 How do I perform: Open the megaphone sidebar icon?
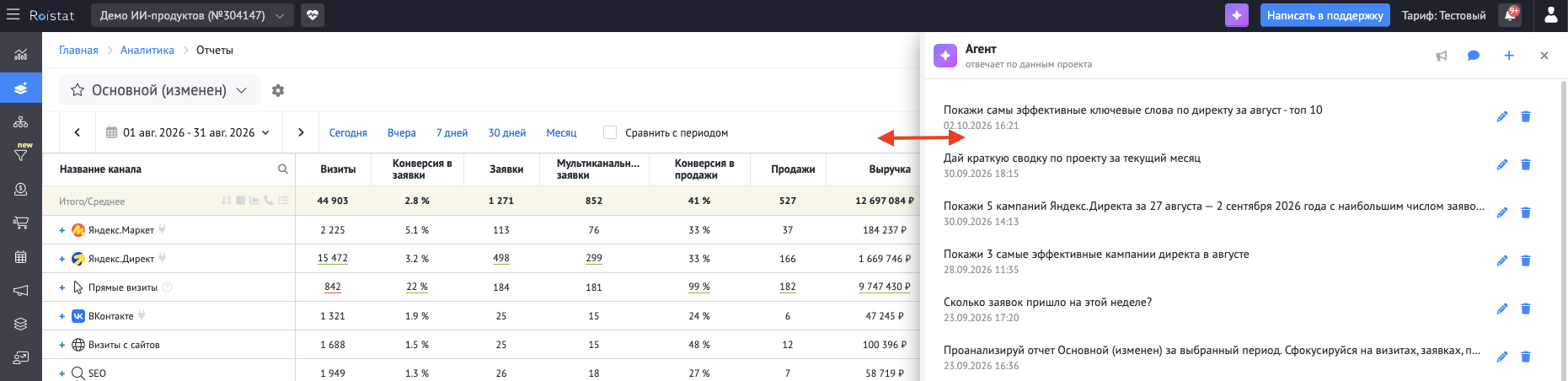[21, 291]
